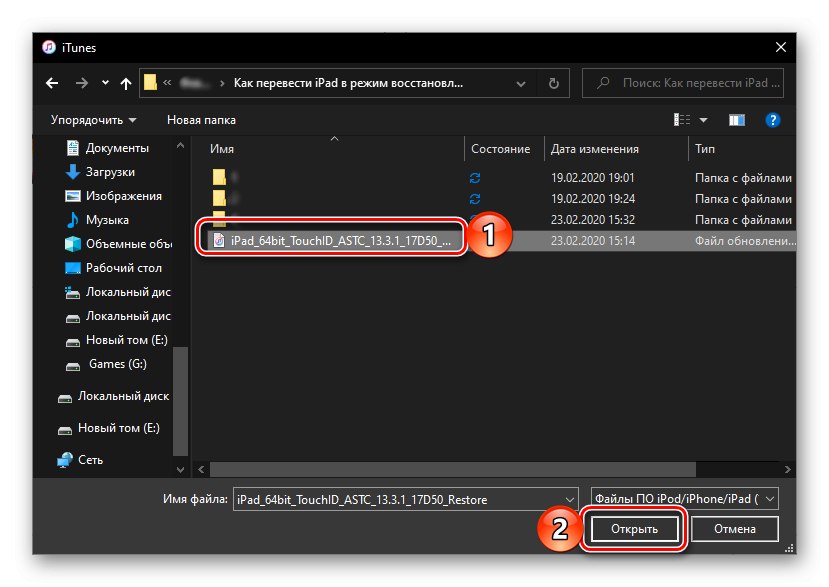Click the Открыть button
Image resolution: width=829 pixels, height=587 pixels.
(634, 529)
